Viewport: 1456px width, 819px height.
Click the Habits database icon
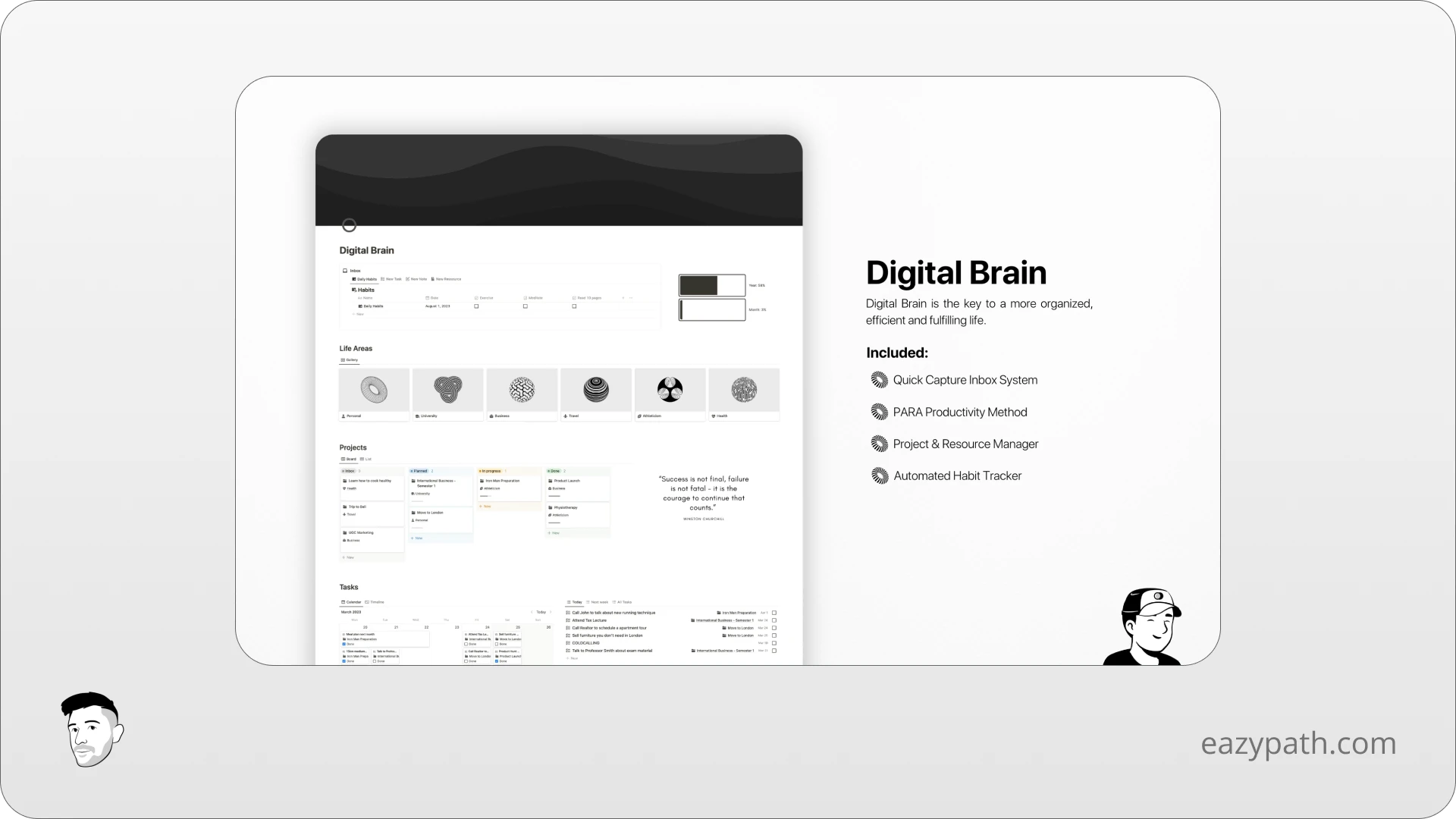(x=354, y=290)
